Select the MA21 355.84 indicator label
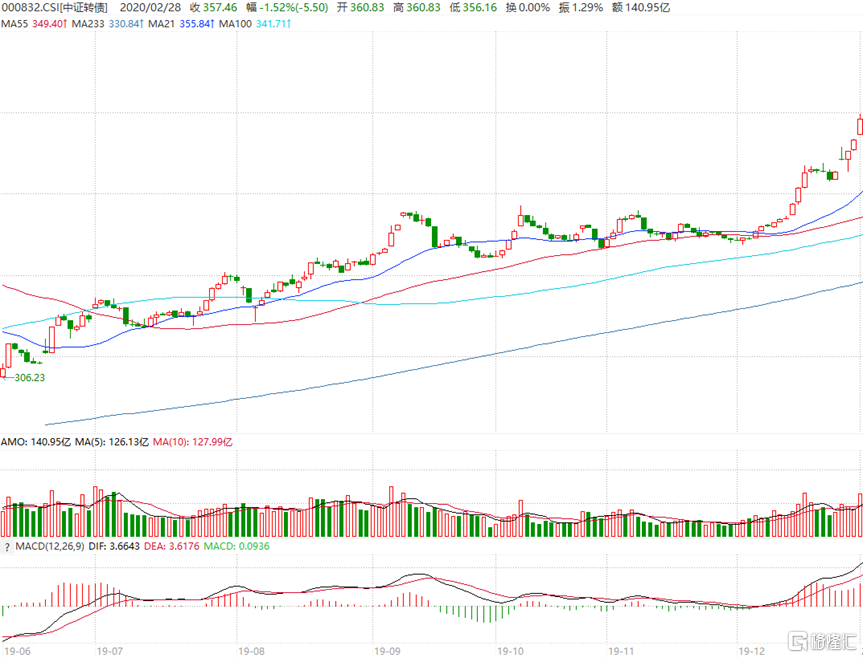This screenshot has width=863, height=658. pyautogui.click(x=181, y=24)
